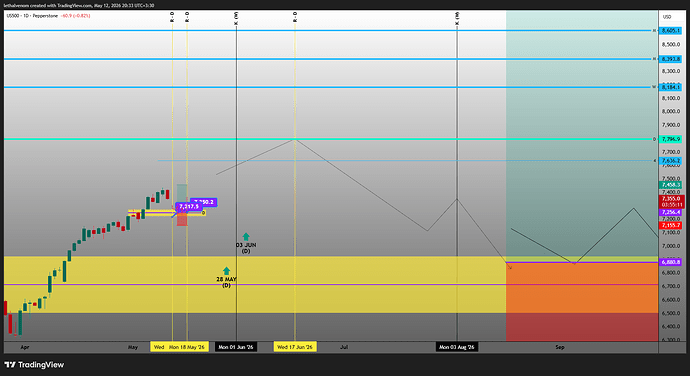Click the 7,217.5 purple chart price tag

[x=189, y=206]
